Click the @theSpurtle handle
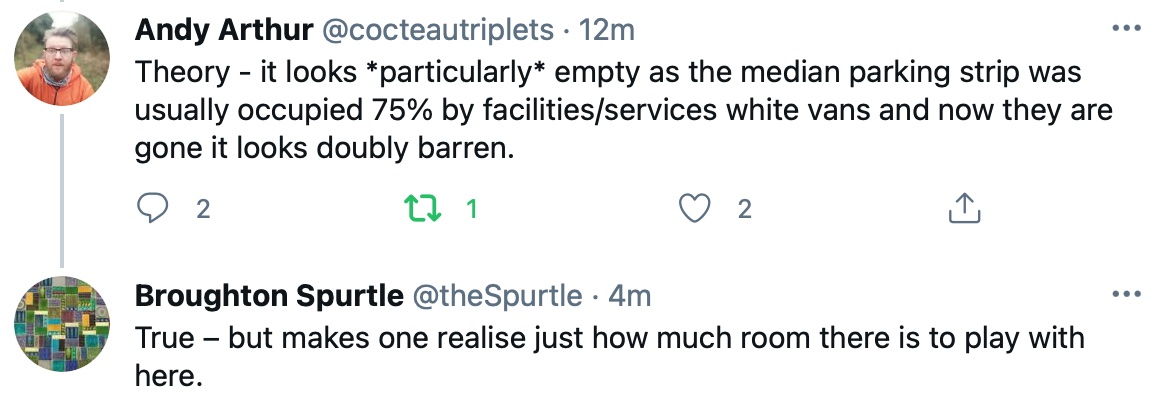This screenshot has height=408, width=1154. (x=498, y=296)
